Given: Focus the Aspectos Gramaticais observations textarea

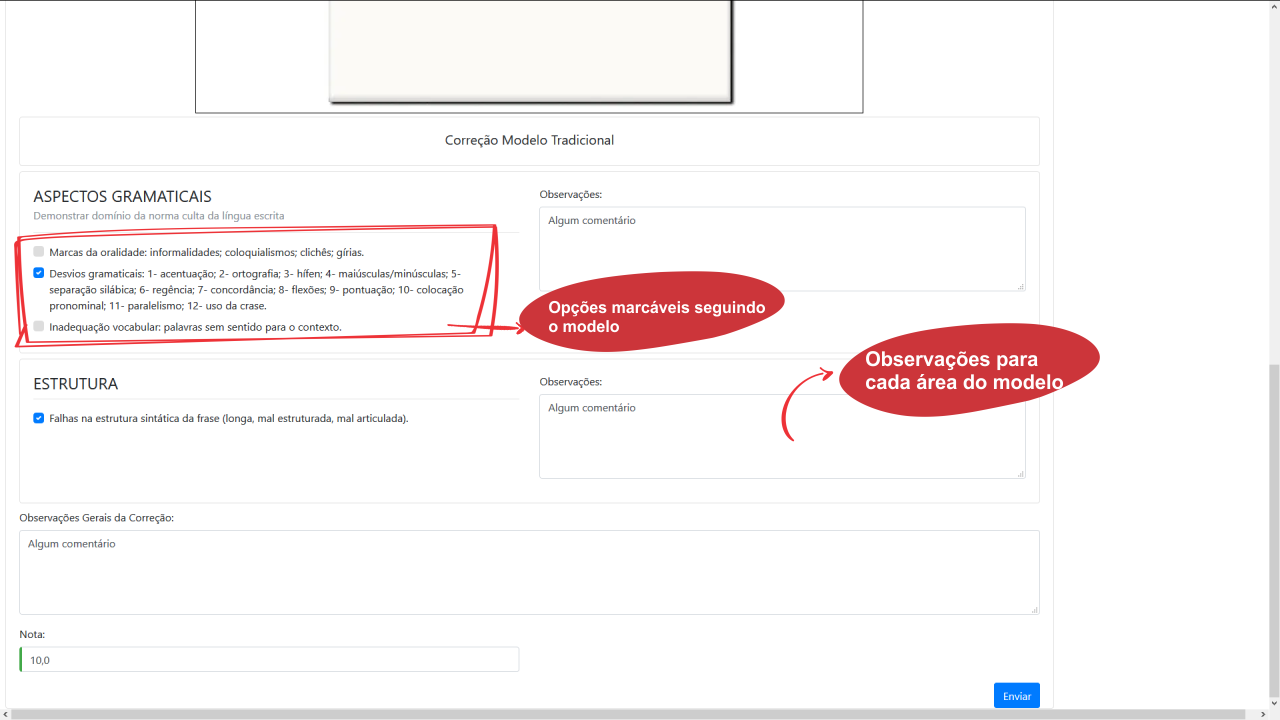Looking at the screenshot, I should (781, 249).
